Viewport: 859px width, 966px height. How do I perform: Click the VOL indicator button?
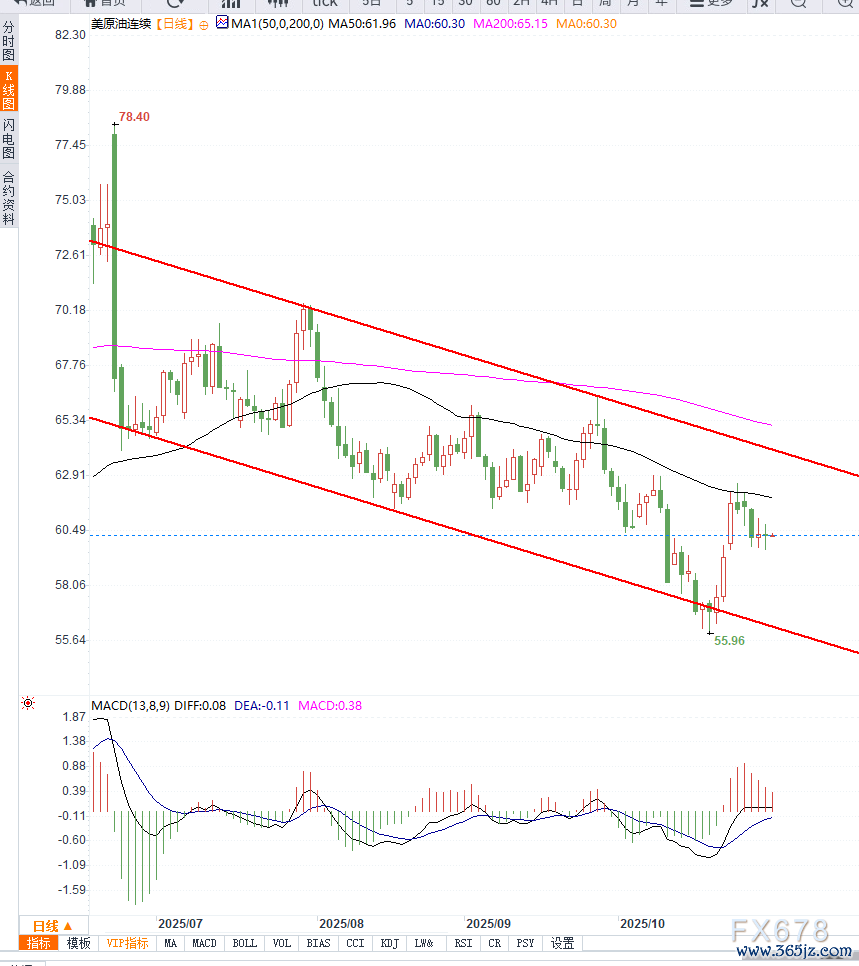point(282,943)
